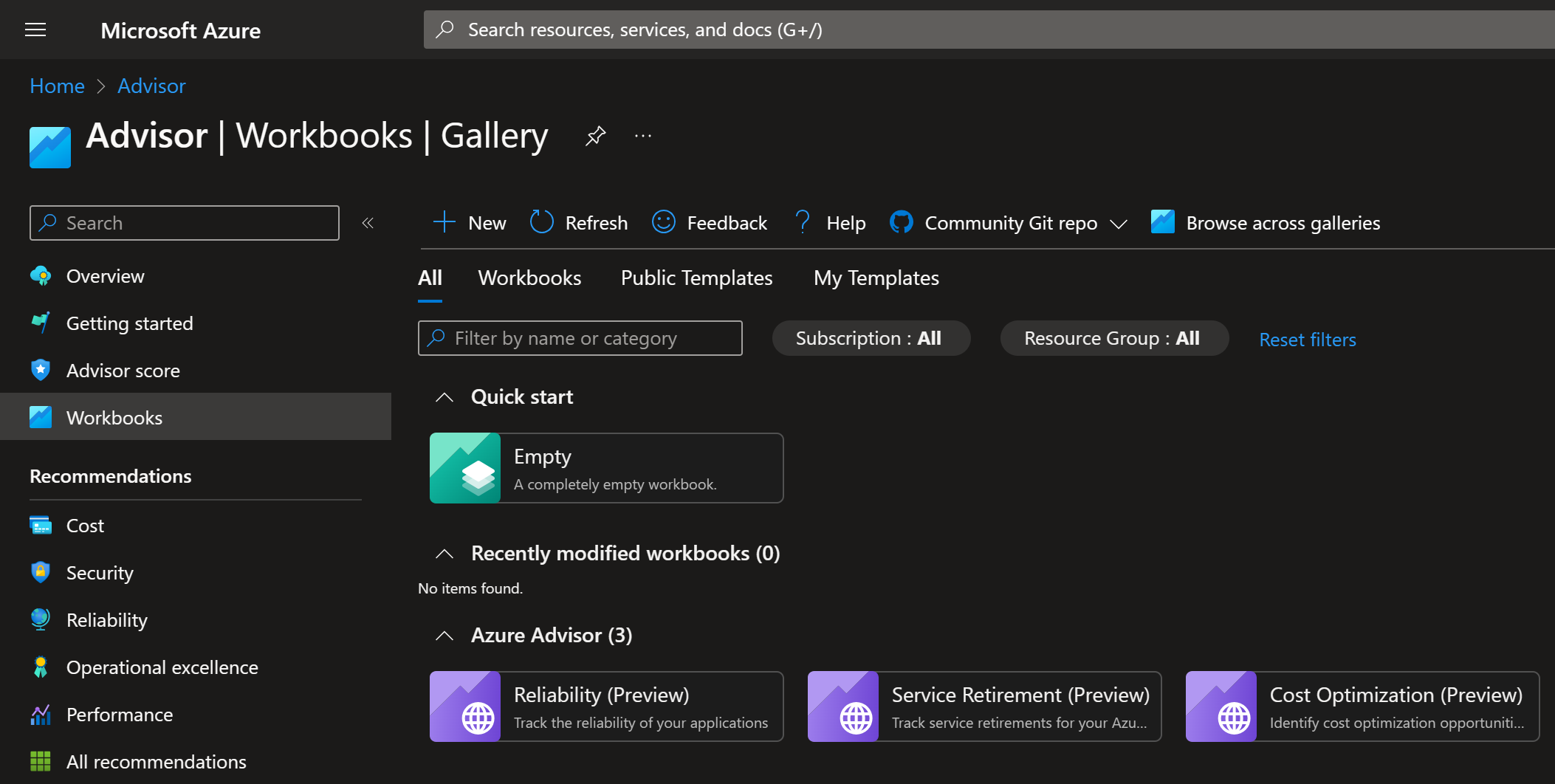The image size is (1555, 784).
Task: Open the hamburger portal menu
Action: click(35, 30)
